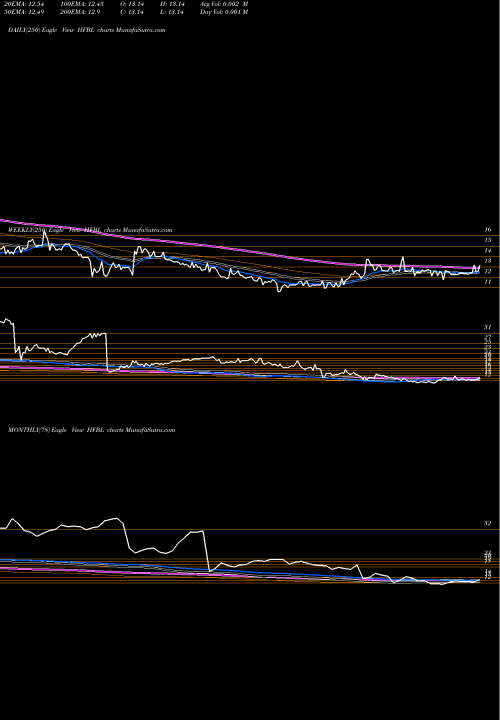Click the 200EMA: 12.9 value
Image resolution: width=500 pixels, height=720 pixels.
tap(81, 12)
